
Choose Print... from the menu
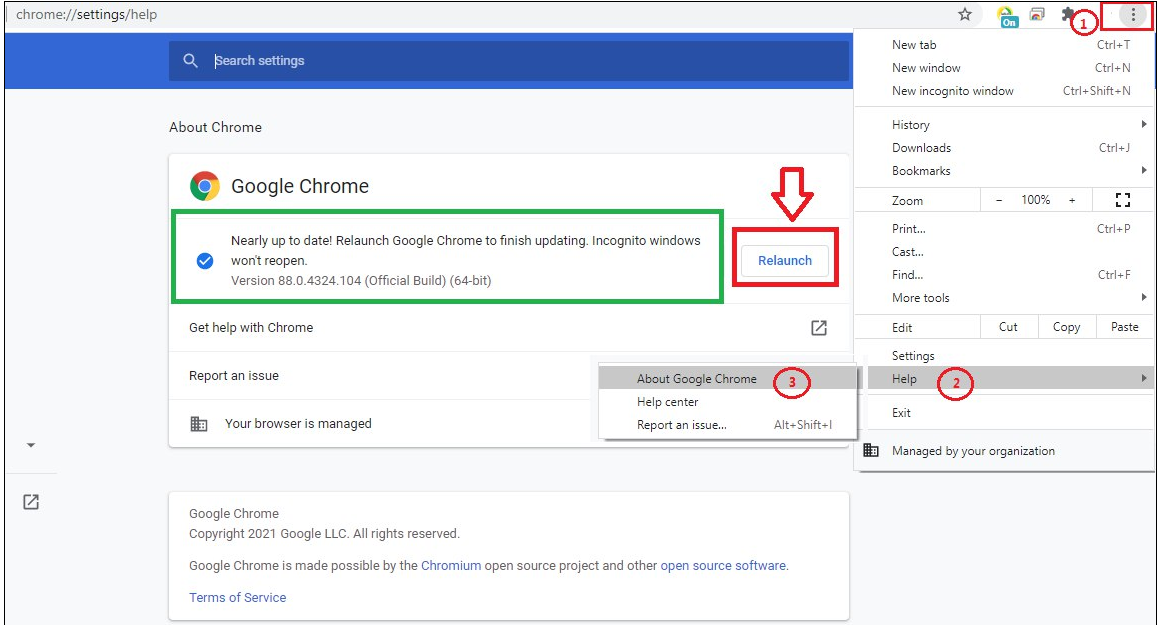click(1005, 229)
